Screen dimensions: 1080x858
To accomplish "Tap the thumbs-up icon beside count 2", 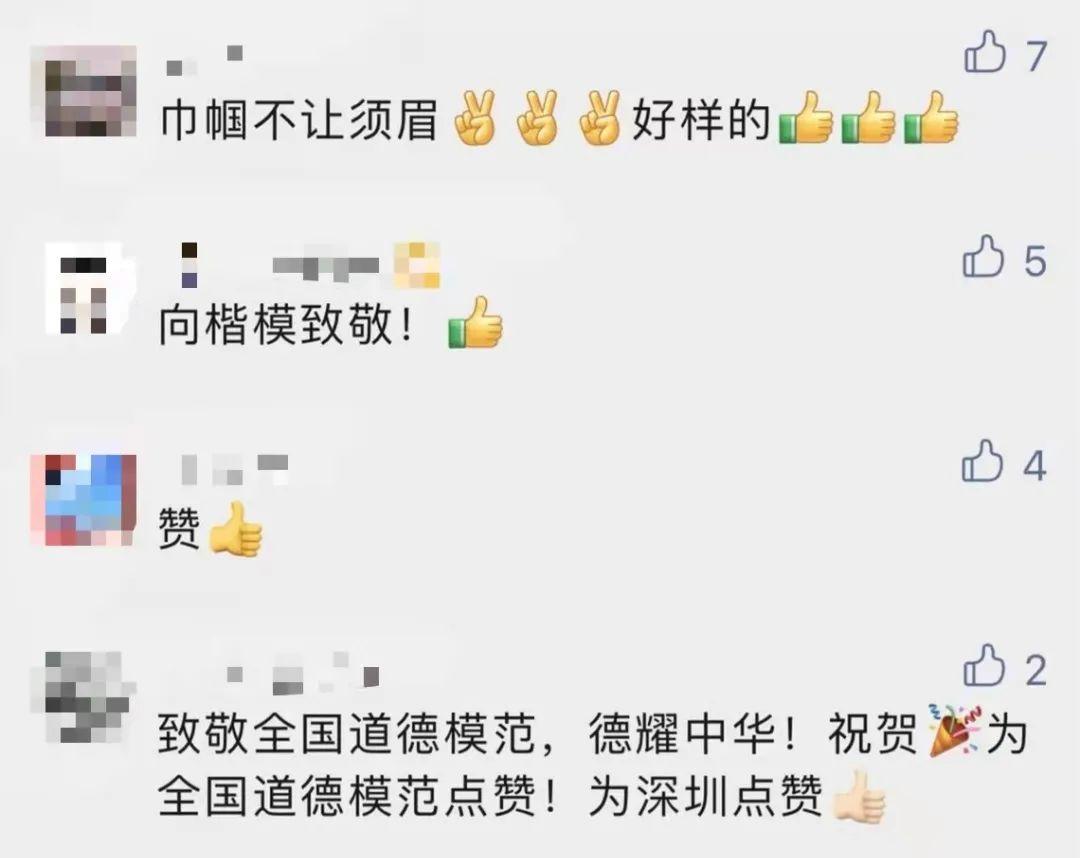I will (984, 665).
